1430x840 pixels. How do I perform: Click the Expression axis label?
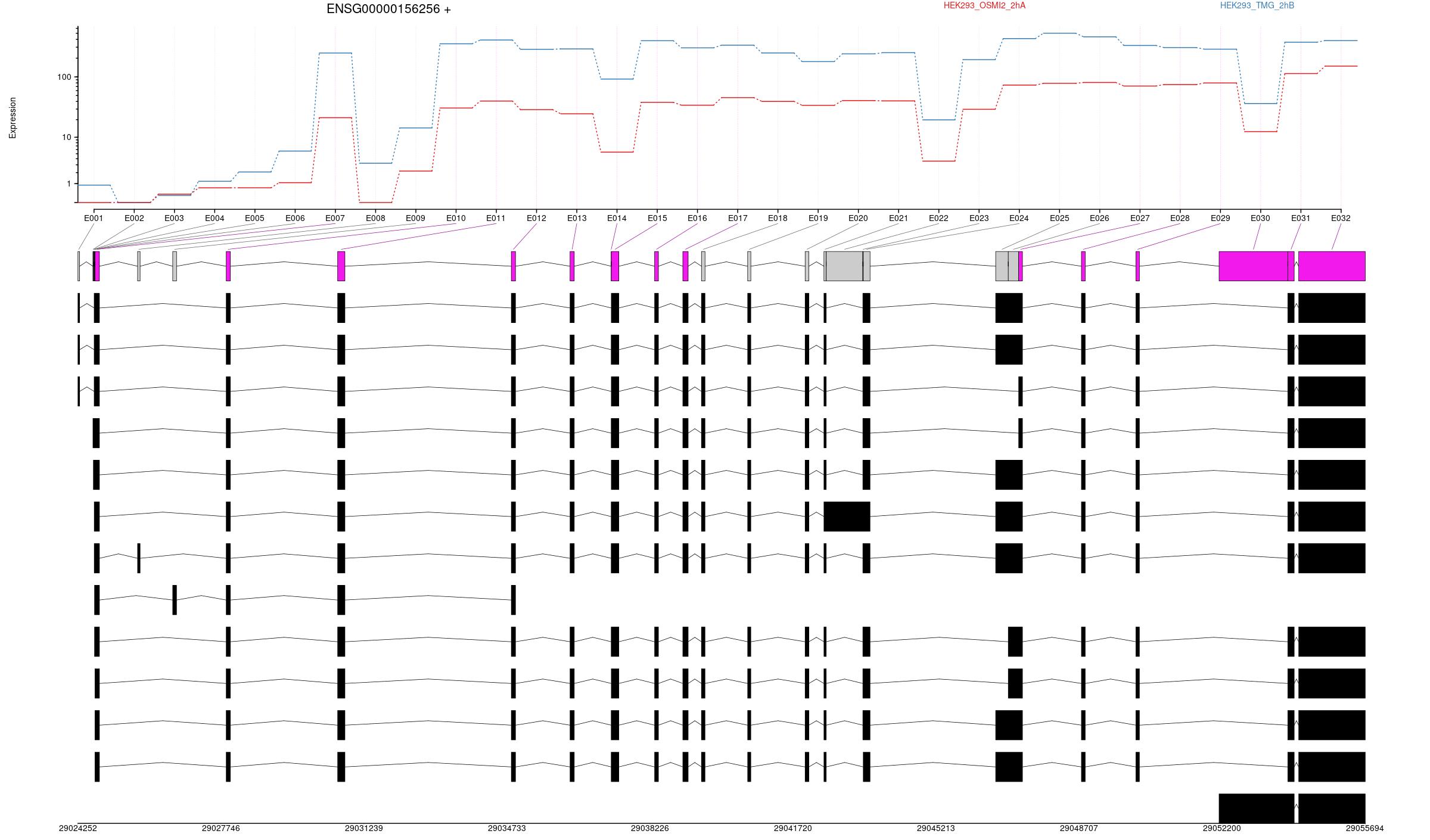click(13, 118)
